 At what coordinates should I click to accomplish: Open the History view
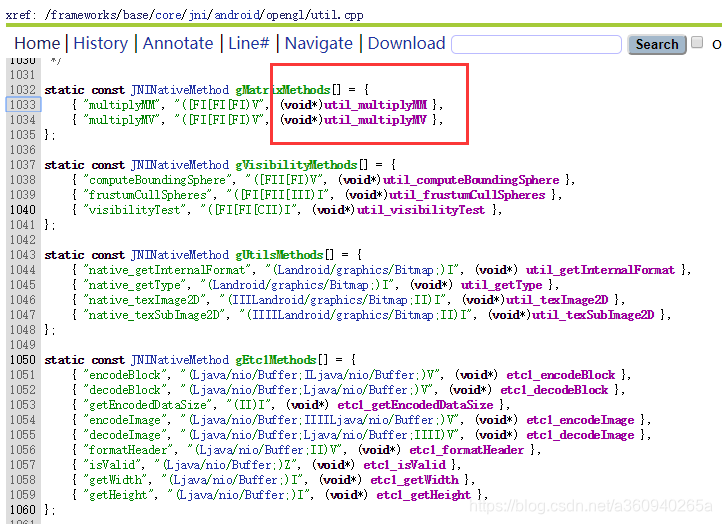tap(100, 43)
